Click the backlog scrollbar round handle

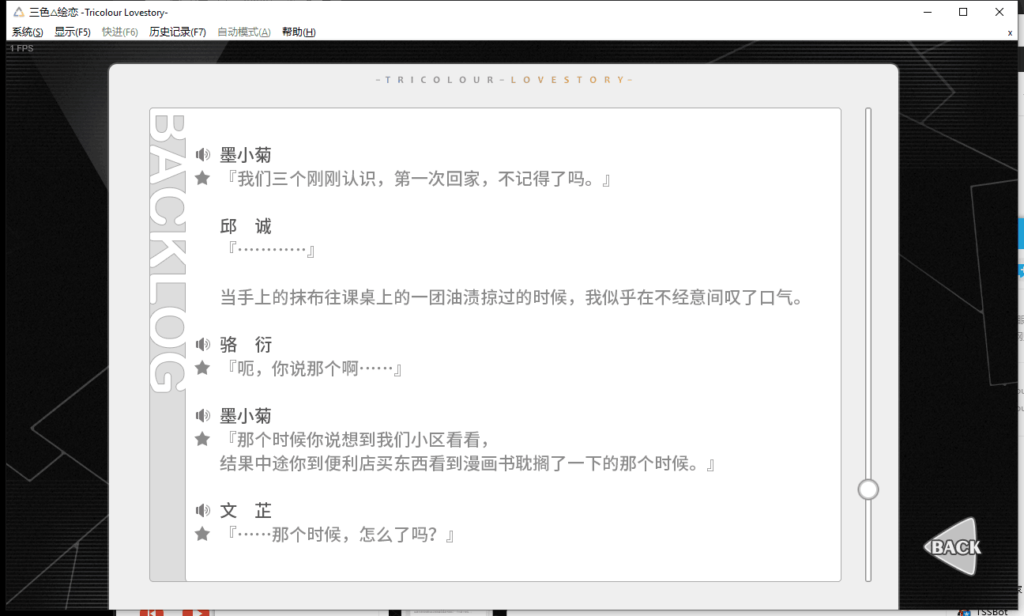coord(868,489)
